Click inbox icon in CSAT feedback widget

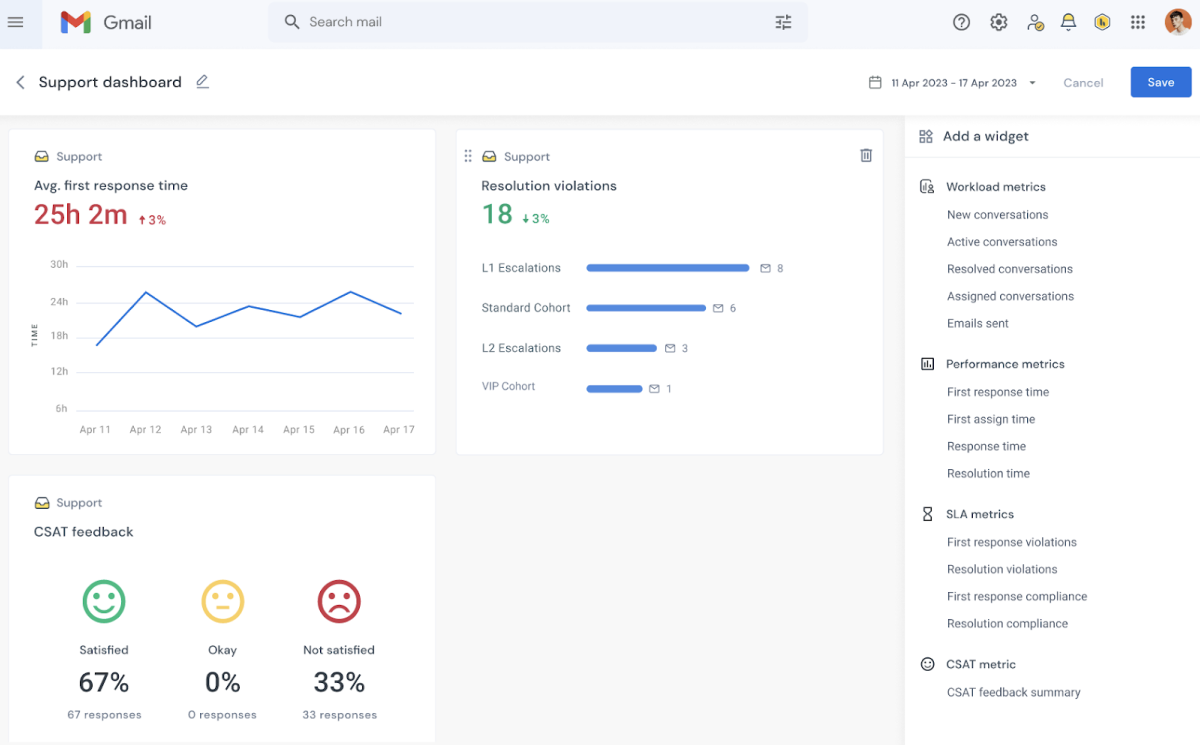coord(41,502)
